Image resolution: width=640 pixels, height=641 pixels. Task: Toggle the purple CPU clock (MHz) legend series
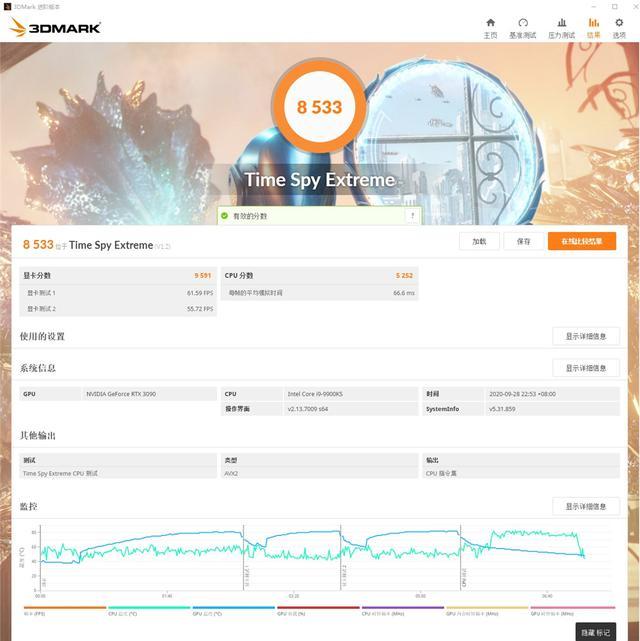(x=403, y=611)
